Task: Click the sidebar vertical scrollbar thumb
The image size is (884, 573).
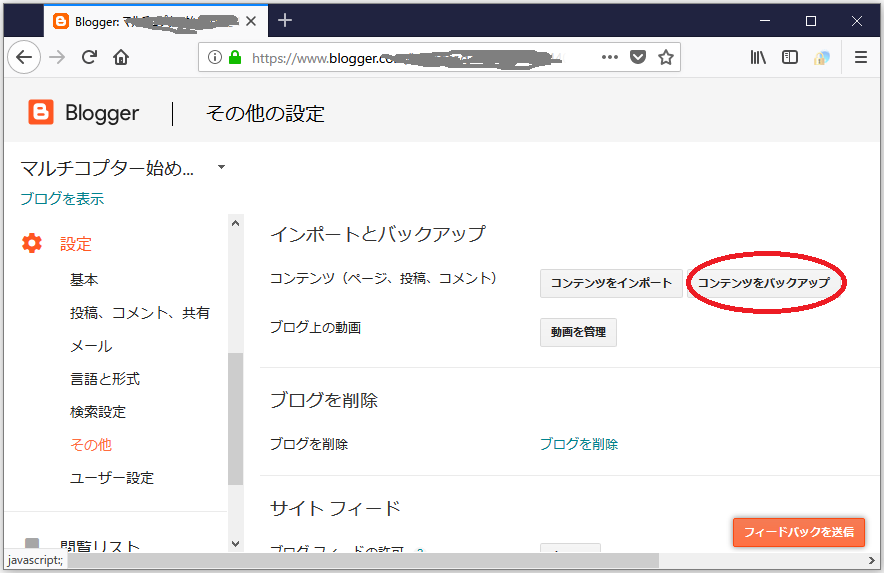Action: [236, 418]
